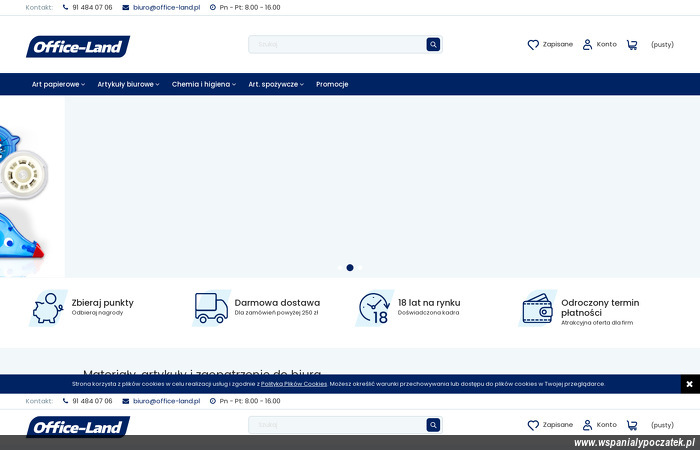This screenshot has height=450, width=700.
Task: Open the shopping cart icon in the top header
Action: 632,45
